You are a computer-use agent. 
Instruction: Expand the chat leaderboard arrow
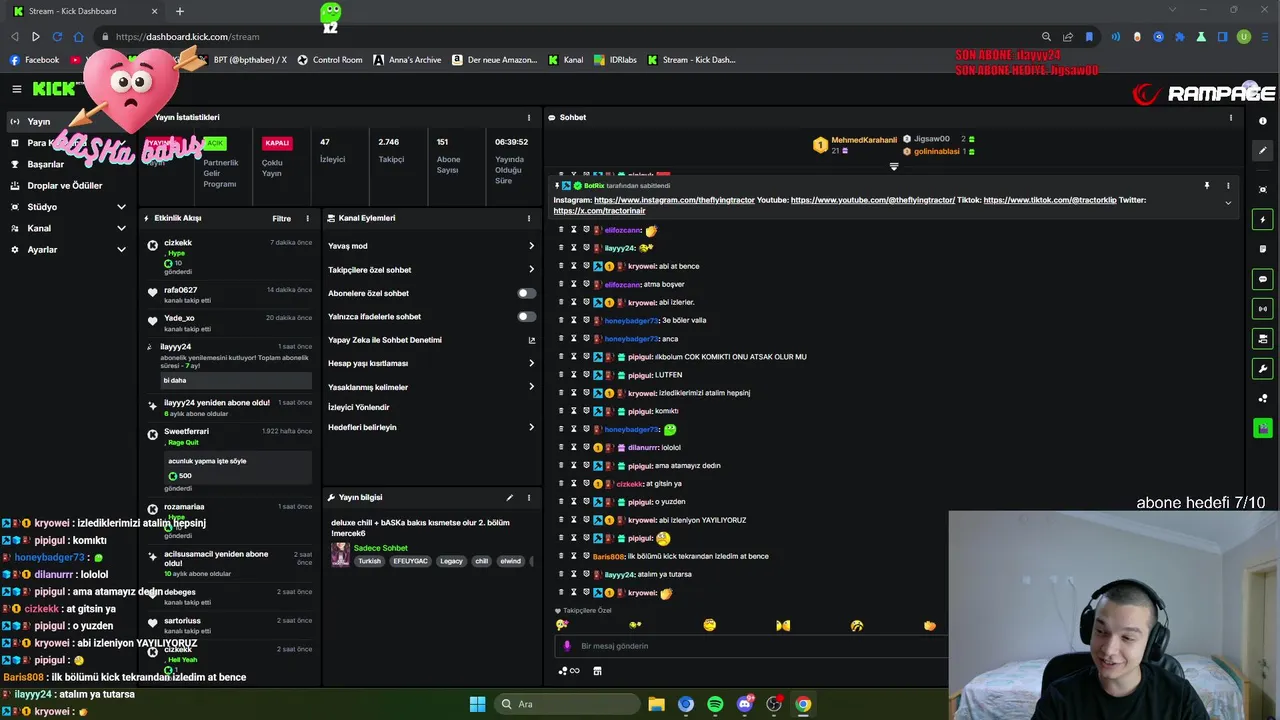click(894, 167)
